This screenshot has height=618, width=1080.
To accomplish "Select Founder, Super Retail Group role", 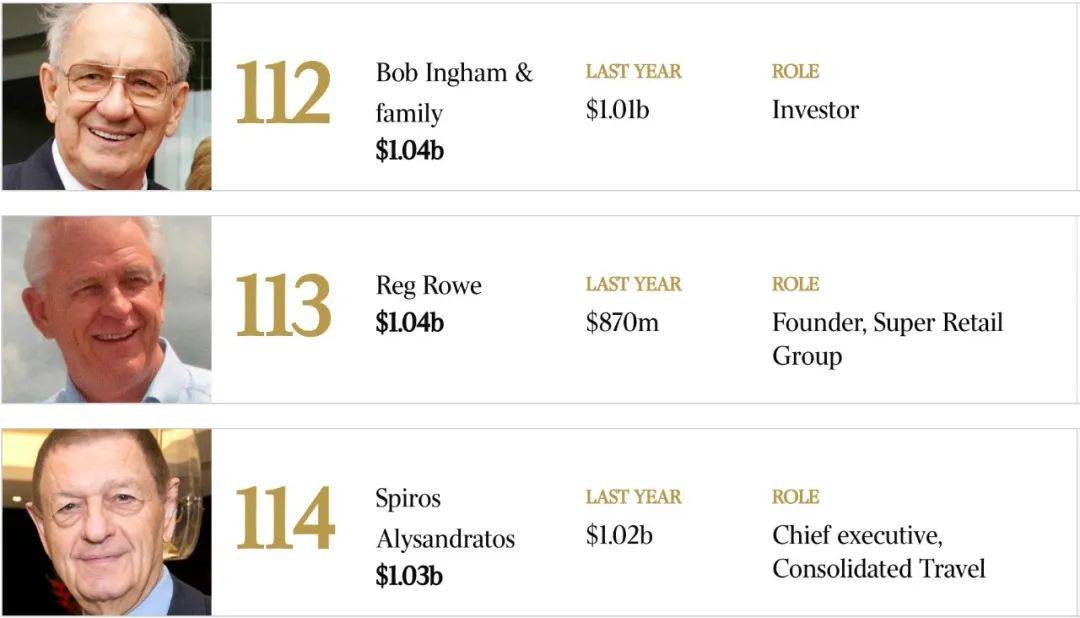I will [887, 339].
